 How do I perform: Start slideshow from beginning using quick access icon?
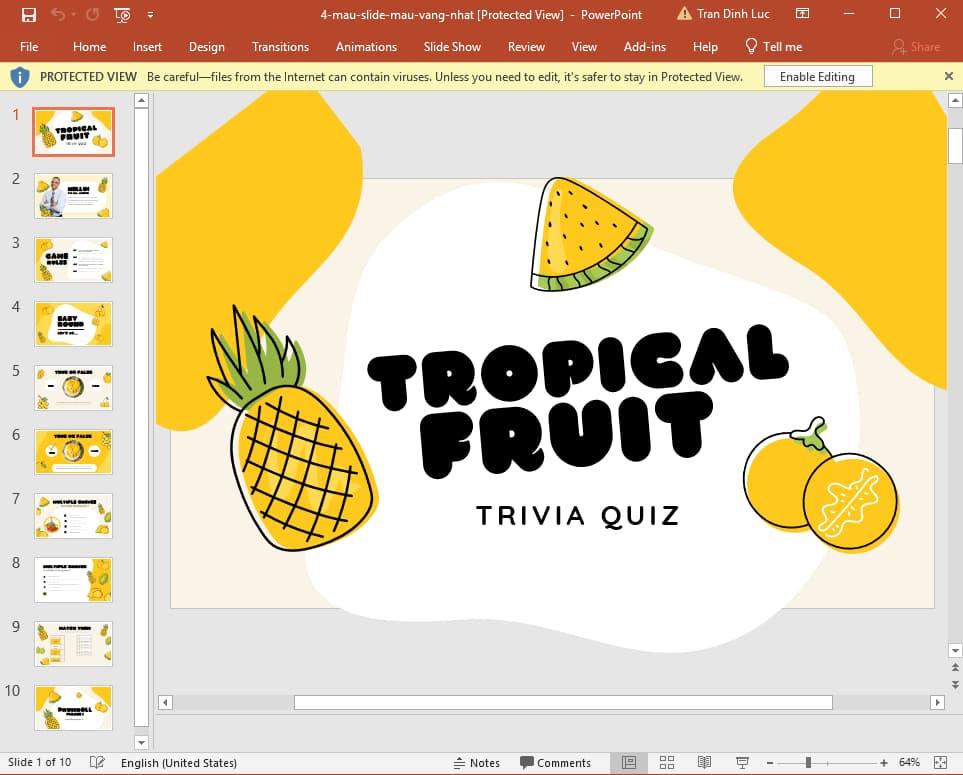pyautogui.click(x=122, y=14)
